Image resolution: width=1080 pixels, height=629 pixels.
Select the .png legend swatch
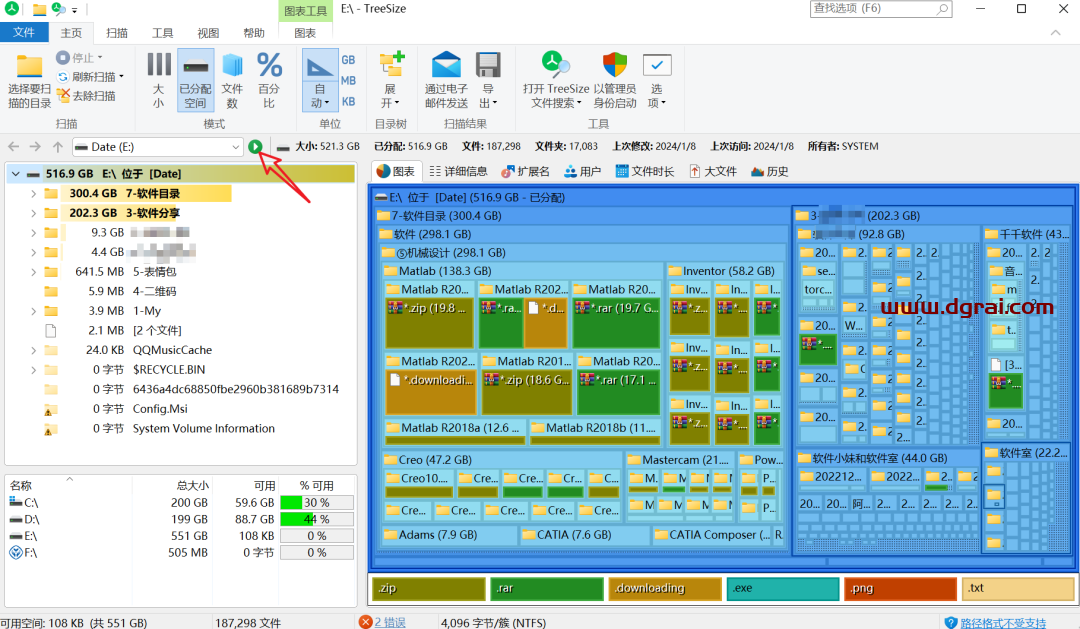click(900, 588)
